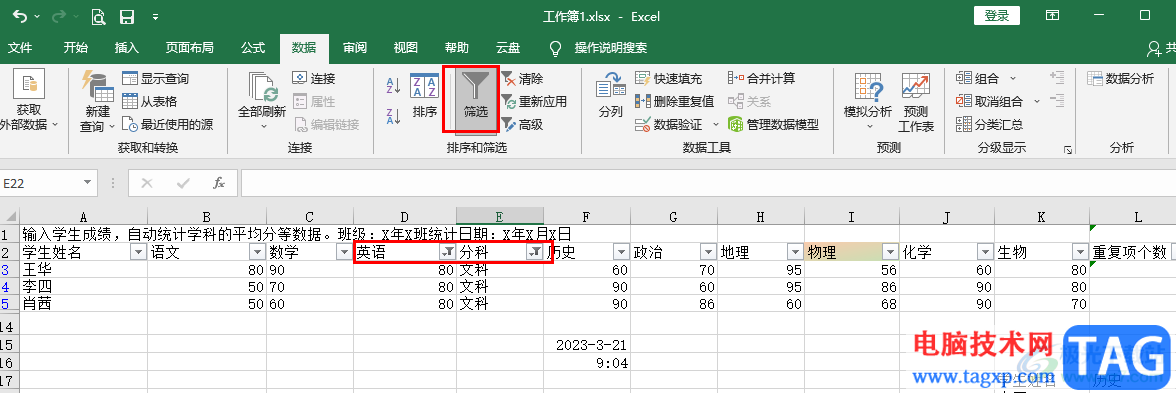The image size is (1176, 393).
Task: Click 获取外部数据 button
Action: tap(29, 100)
